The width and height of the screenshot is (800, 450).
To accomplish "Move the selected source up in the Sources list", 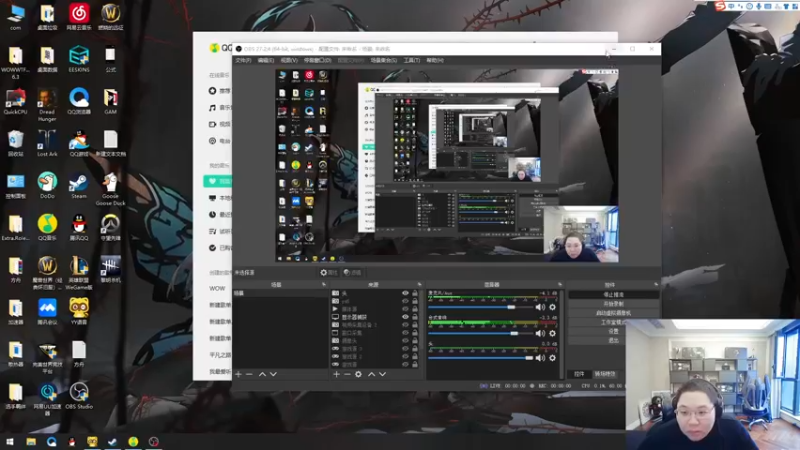I will [371, 374].
